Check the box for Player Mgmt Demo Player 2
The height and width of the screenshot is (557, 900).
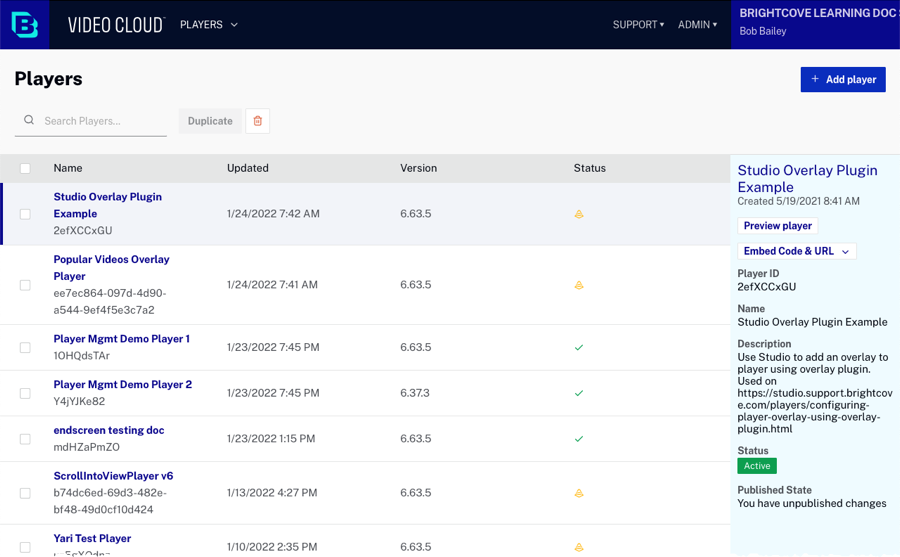[x=25, y=394]
